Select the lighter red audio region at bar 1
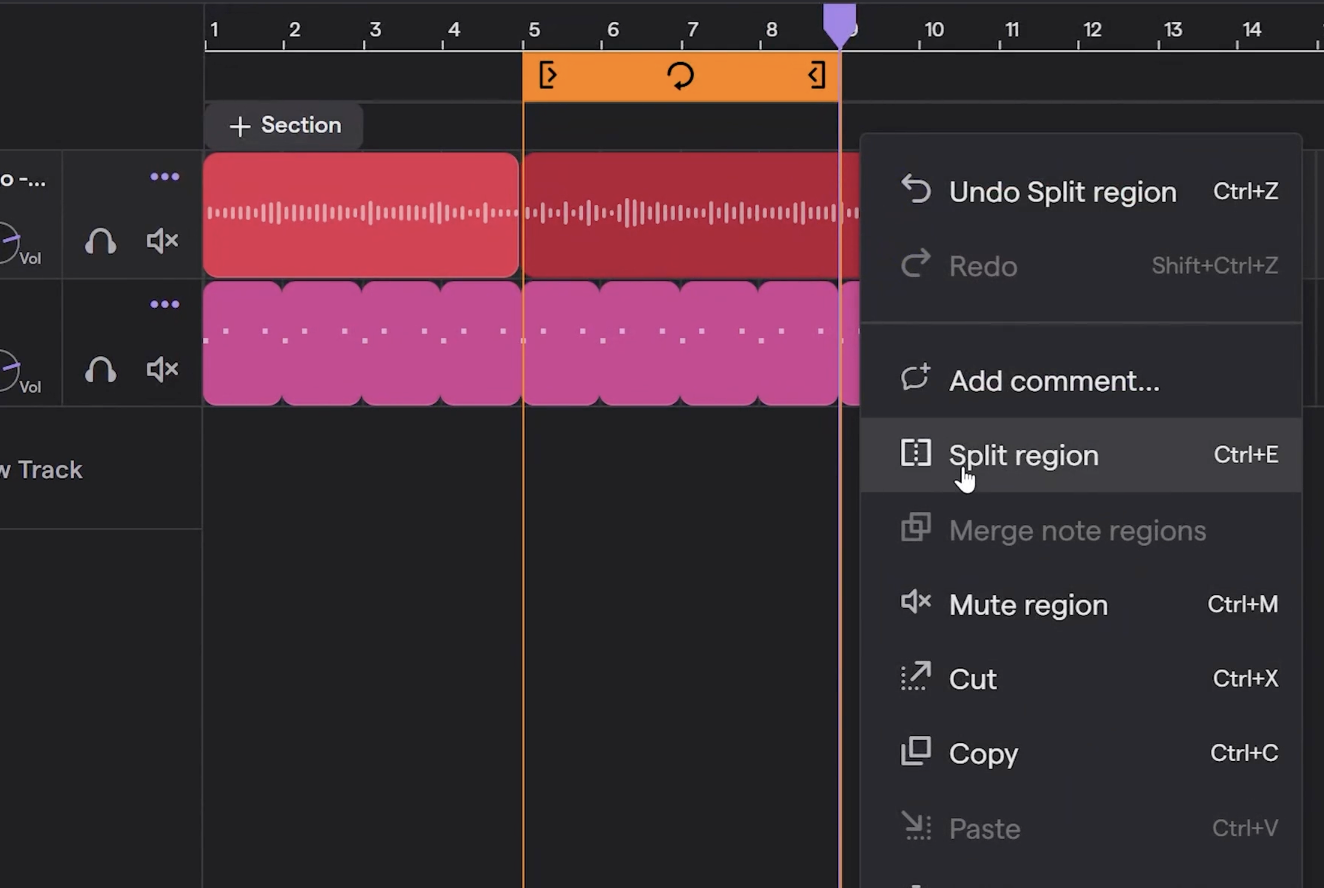 (361, 214)
